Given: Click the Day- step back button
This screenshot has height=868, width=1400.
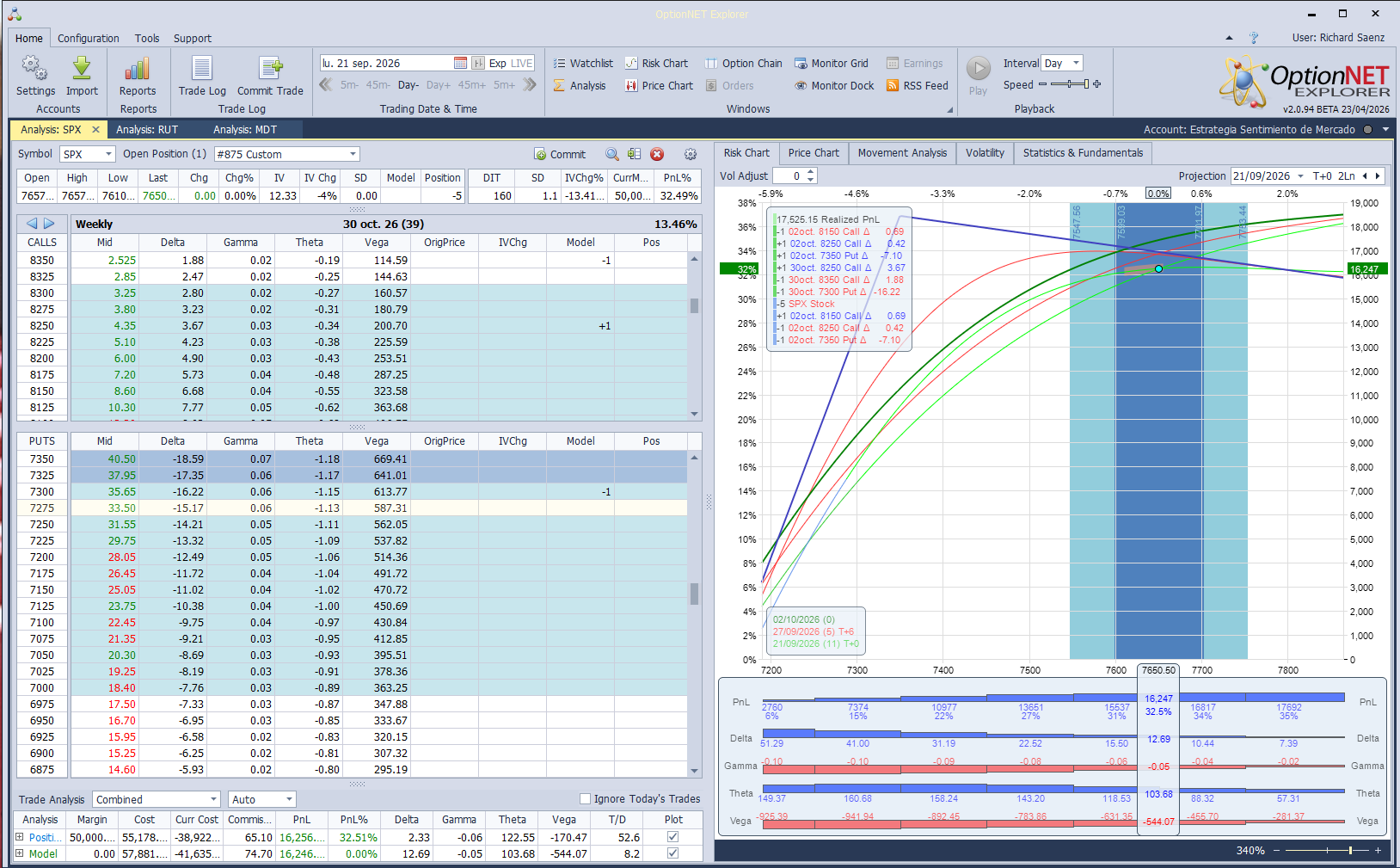Looking at the screenshot, I should point(408,84).
